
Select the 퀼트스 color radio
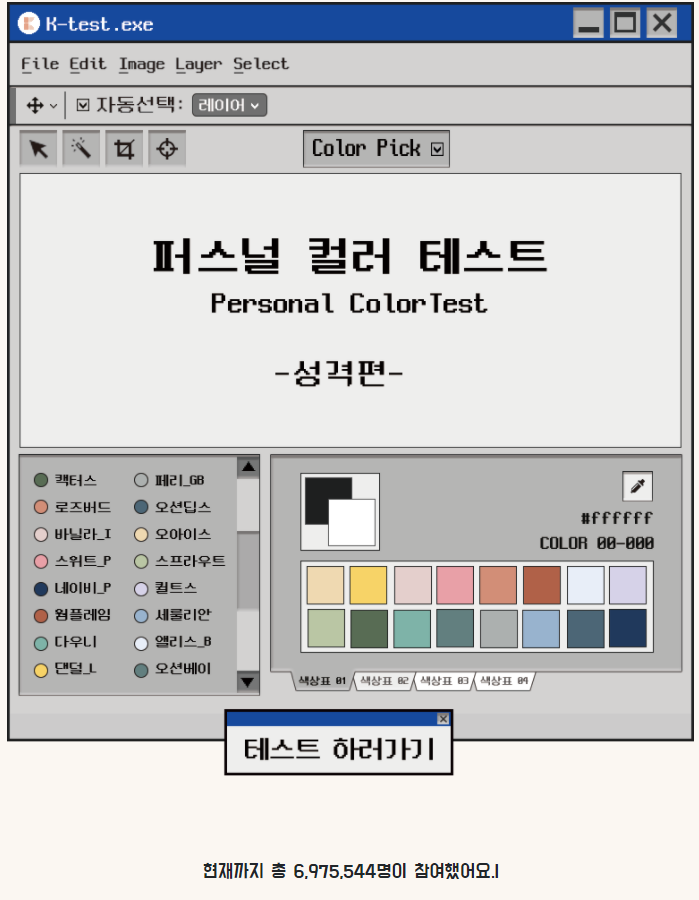[141, 588]
